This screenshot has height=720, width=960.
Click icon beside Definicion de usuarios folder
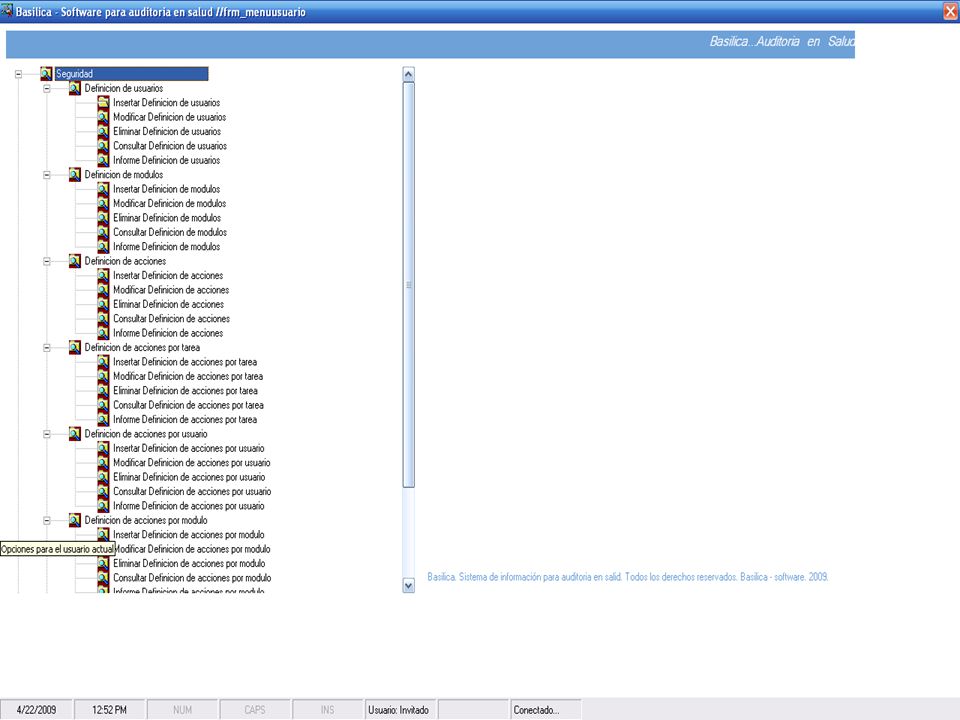pyautogui.click(x=75, y=89)
